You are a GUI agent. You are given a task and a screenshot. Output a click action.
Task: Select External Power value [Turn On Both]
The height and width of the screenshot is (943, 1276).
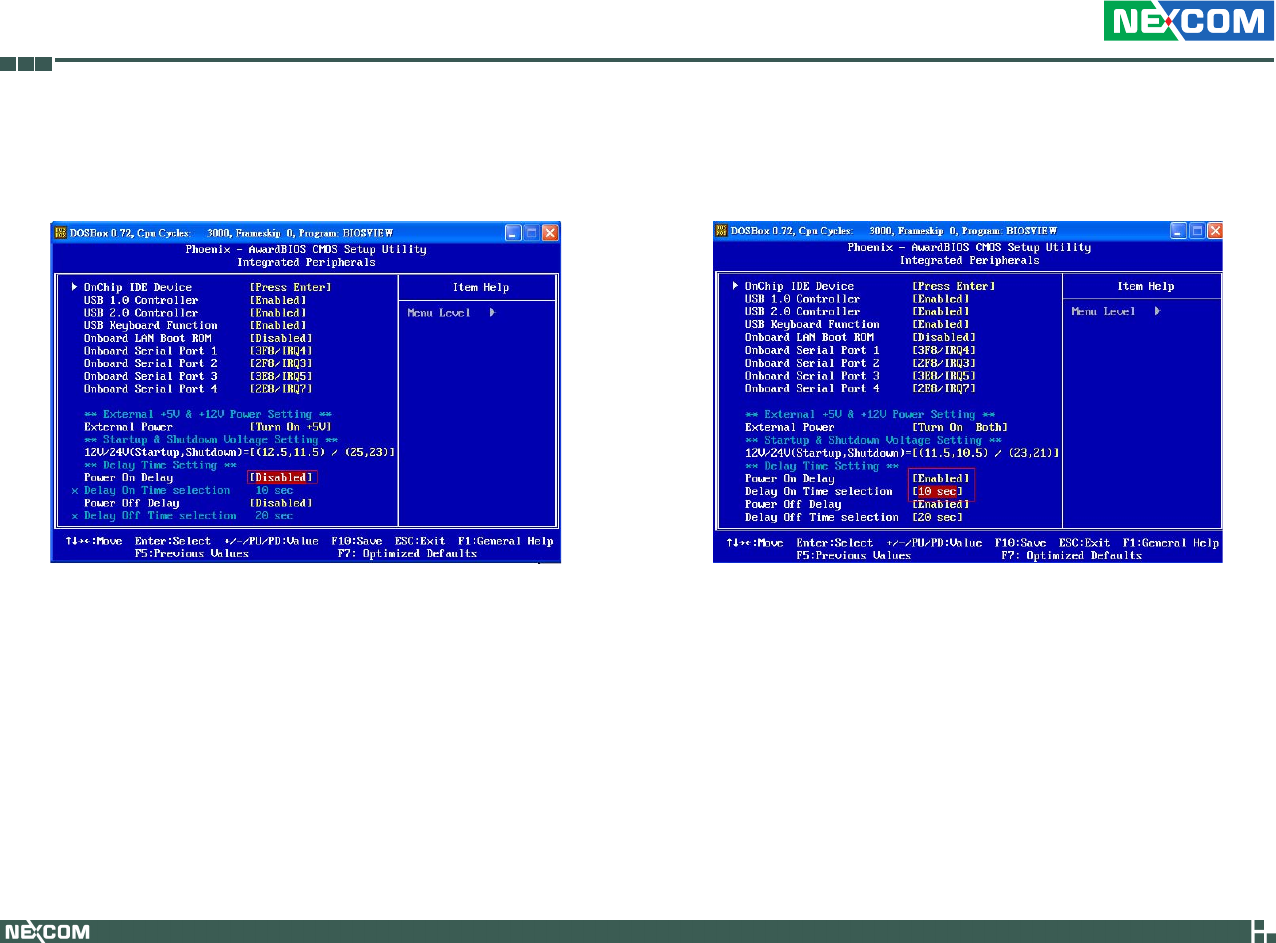point(960,427)
